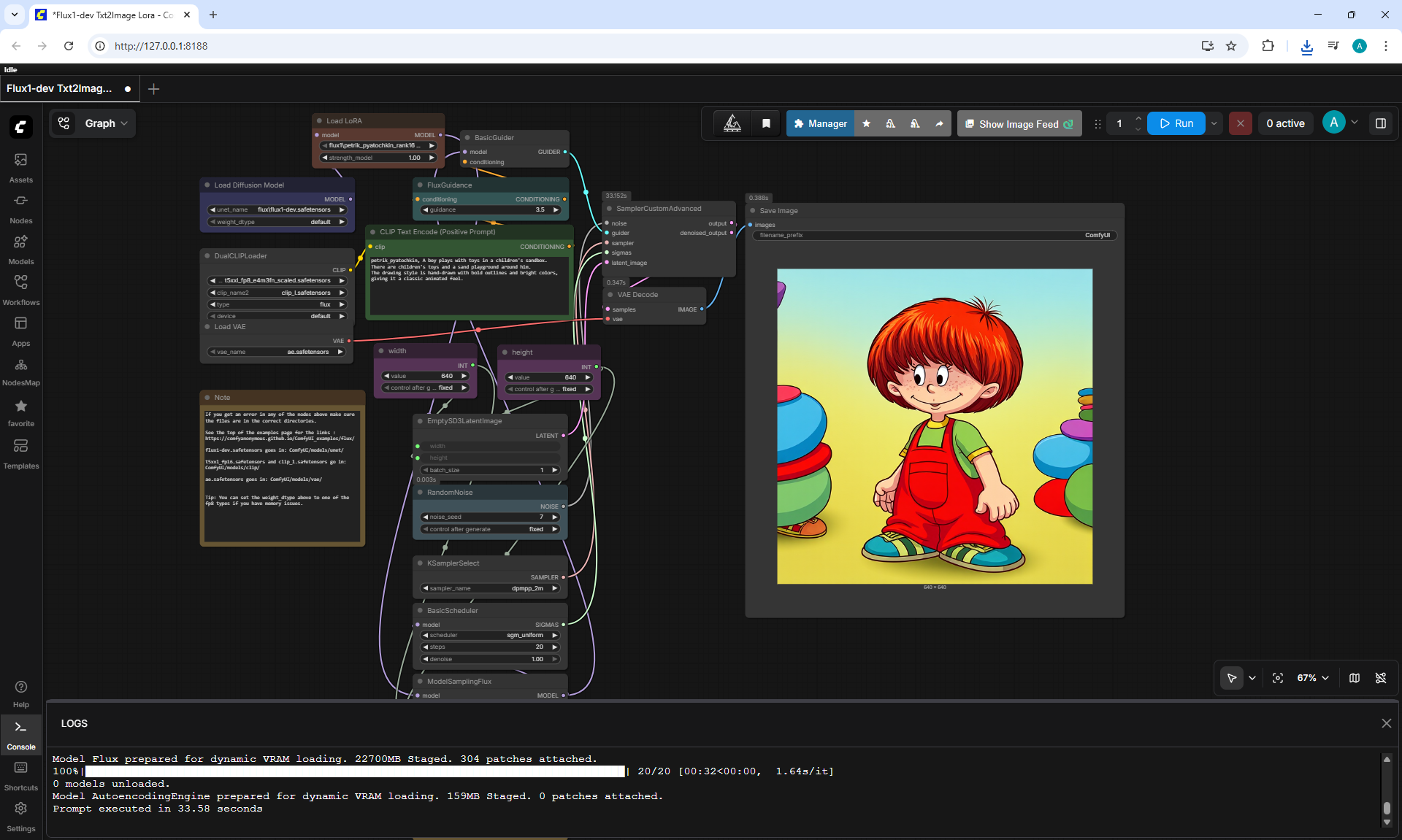Viewport: 1402px width, 840px height.
Task: Click the NodesMap sidebar icon
Action: pyautogui.click(x=20, y=372)
